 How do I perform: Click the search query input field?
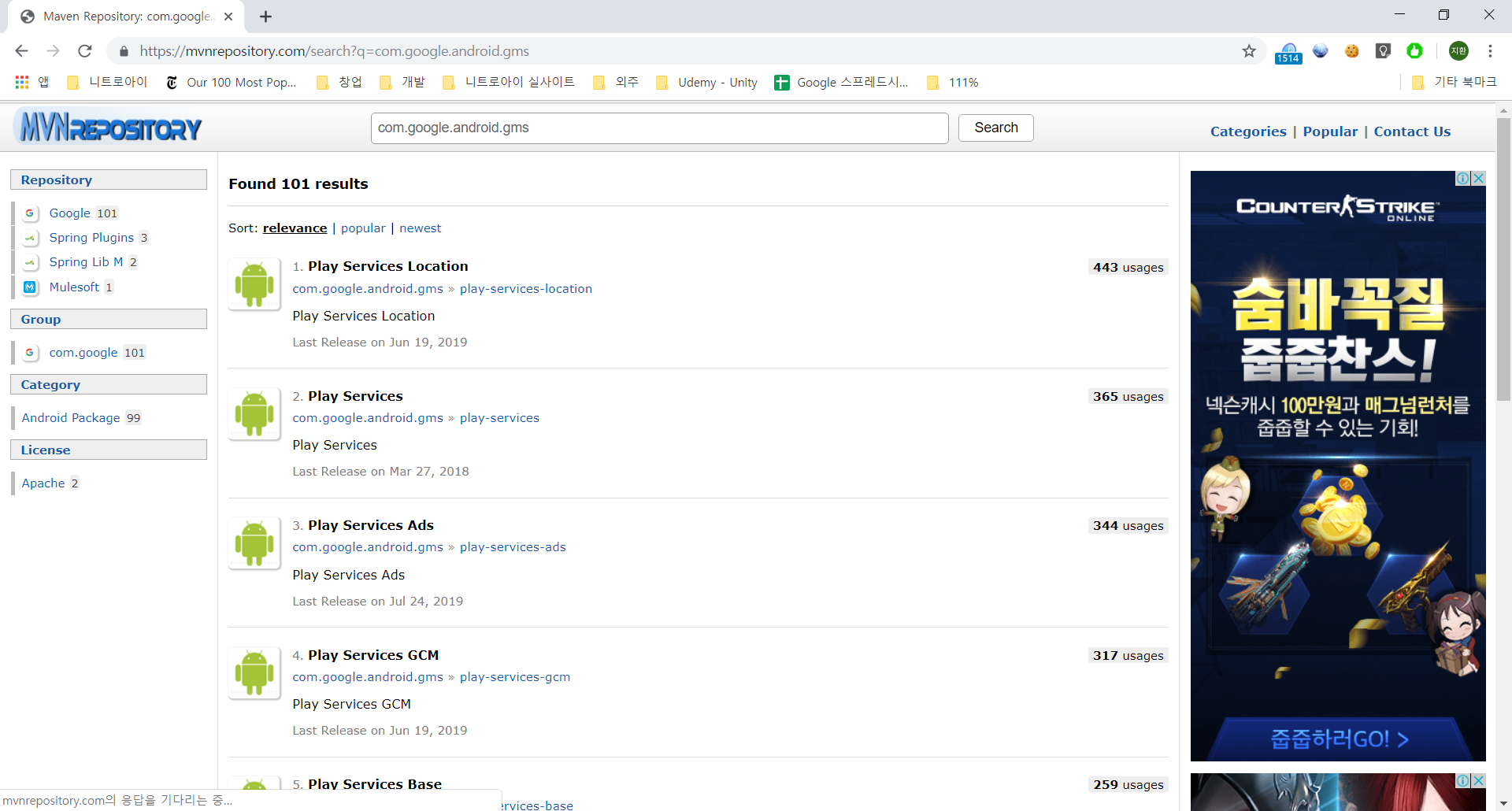click(659, 128)
